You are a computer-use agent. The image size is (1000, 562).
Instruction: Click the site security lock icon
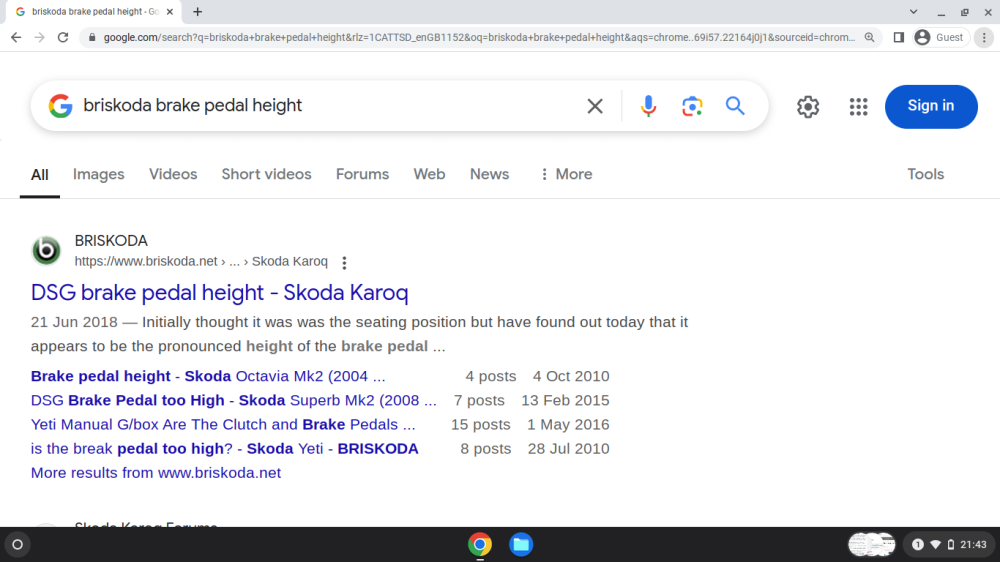coord(92,38)
